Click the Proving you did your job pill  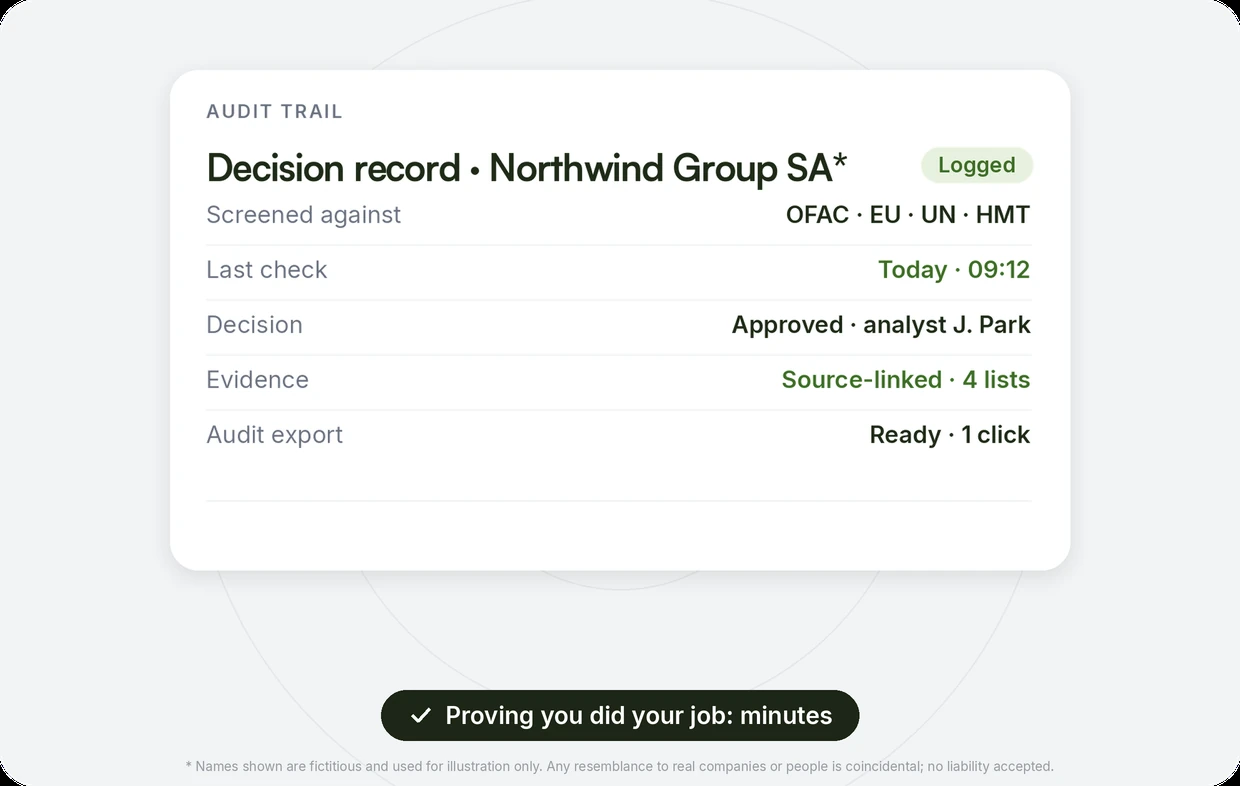point(620,716)
